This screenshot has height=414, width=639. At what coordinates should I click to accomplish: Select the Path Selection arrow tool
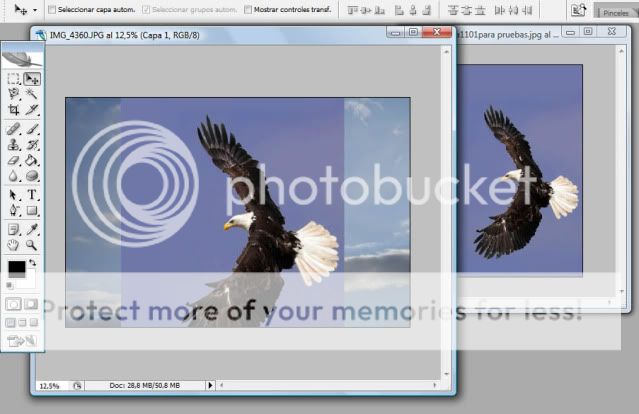pos(13,195)
